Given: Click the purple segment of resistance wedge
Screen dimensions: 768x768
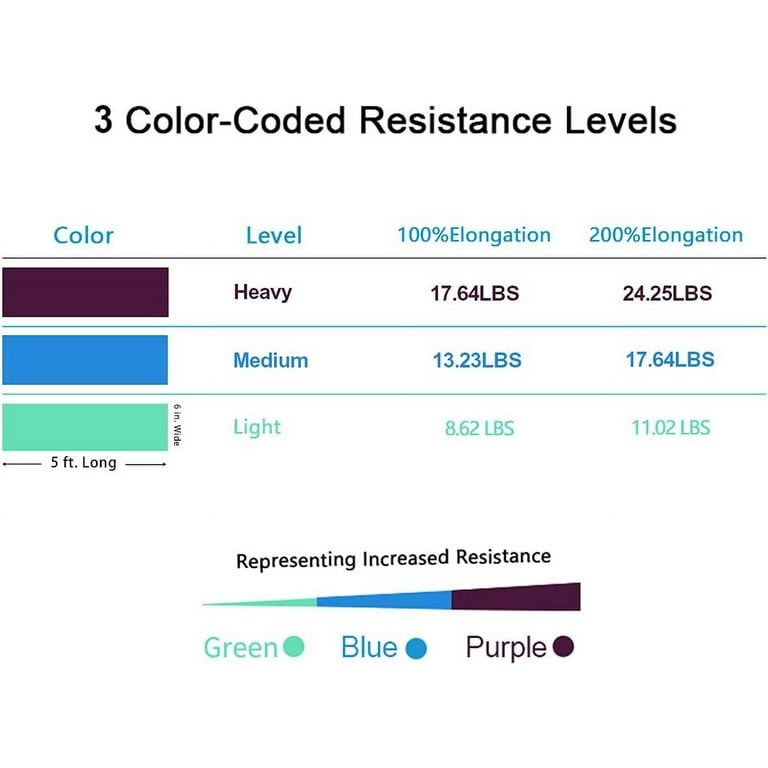Looking at the screenshot, I should (x=516, y=597).
